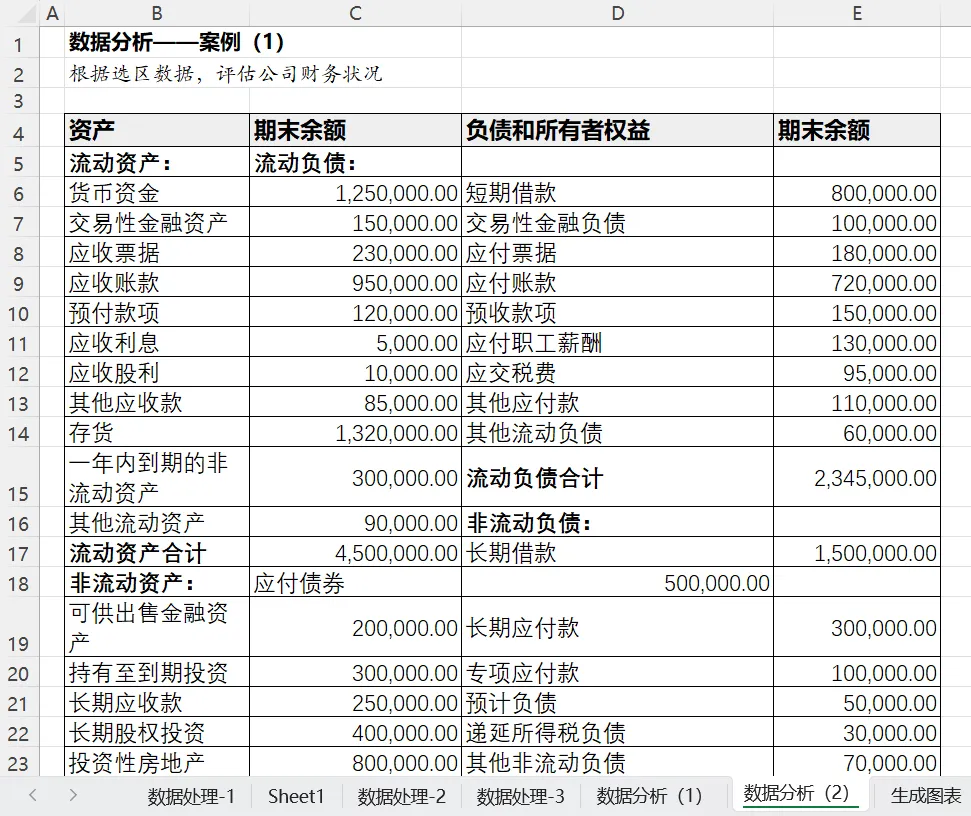Click the 期末余额 header in column E

(857, 130)
